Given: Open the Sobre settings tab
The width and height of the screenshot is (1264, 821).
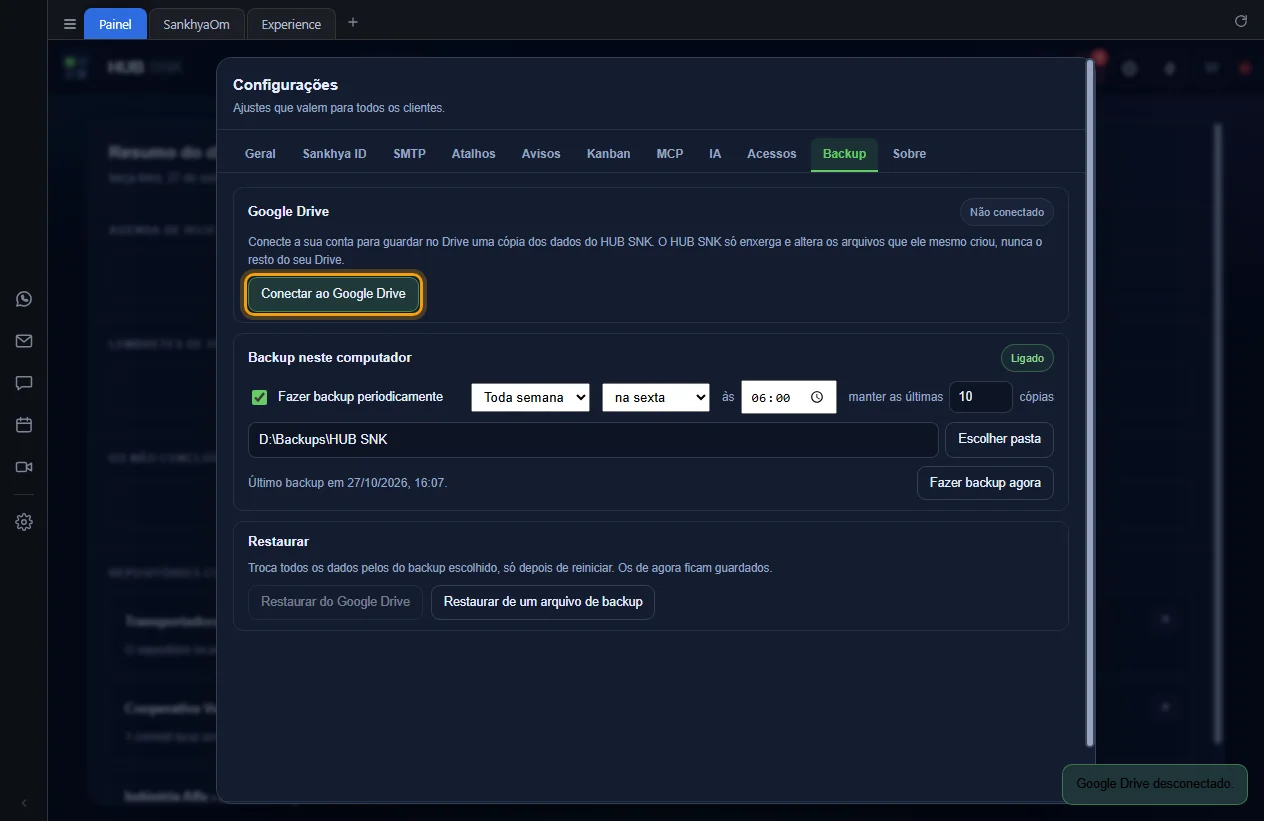Looking at the screenshot, I should [909, 154].
